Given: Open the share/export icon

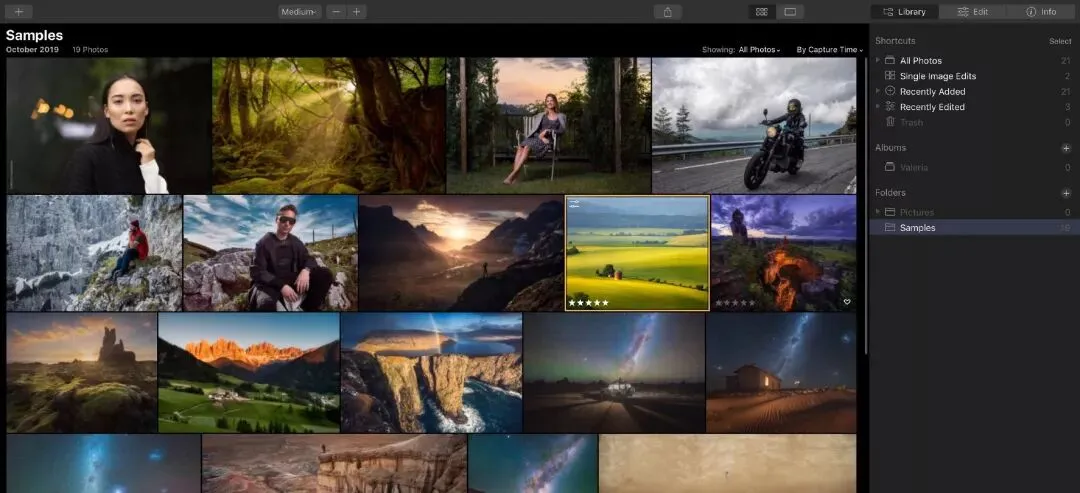Looking at the screenshot, I should 667,12.
